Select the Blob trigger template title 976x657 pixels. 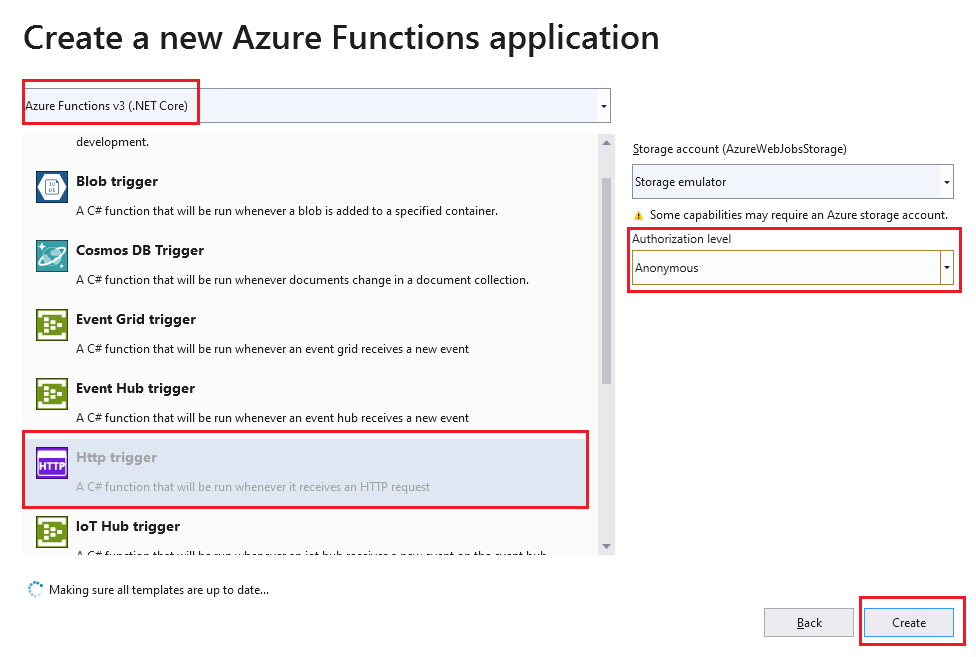tap(117, 181)
